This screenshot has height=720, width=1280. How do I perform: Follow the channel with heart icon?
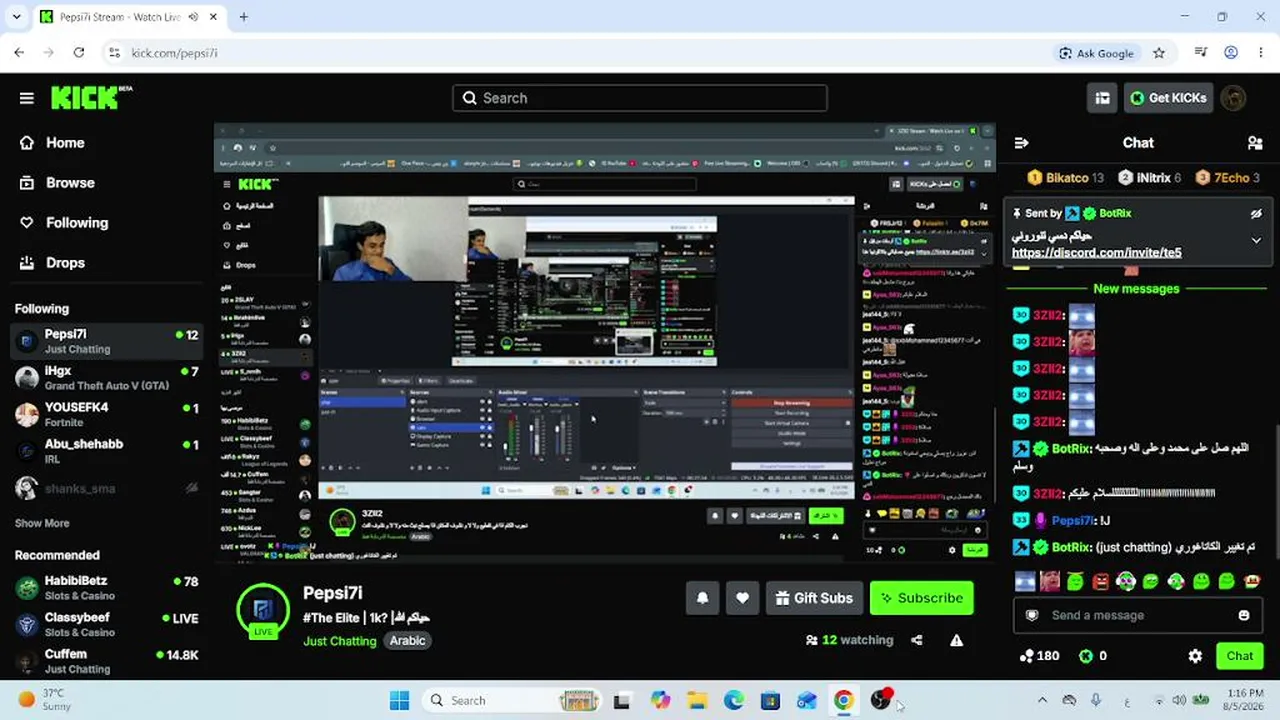[x=742, y=598]
